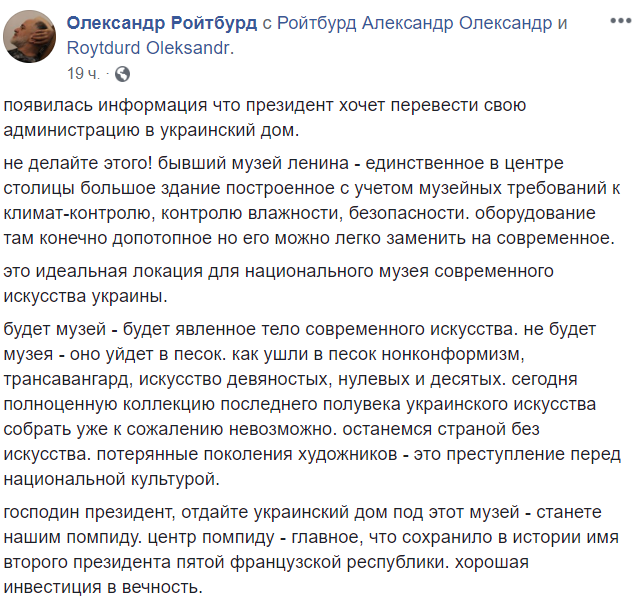Image resolution: width=639 pixels, height=604 pixels.
Task: Click paragraph starting 'господин президент, отдайте'
Action: (x=311, y=549)
